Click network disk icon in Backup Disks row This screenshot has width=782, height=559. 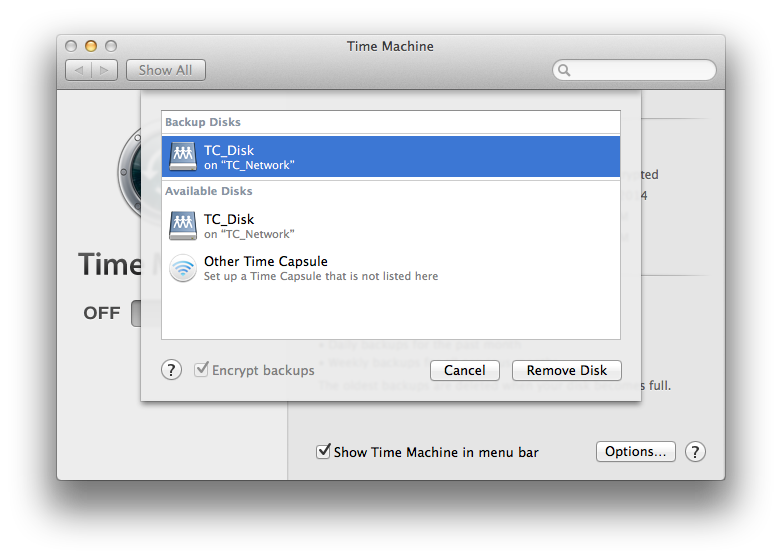click(x=183, y=156)
